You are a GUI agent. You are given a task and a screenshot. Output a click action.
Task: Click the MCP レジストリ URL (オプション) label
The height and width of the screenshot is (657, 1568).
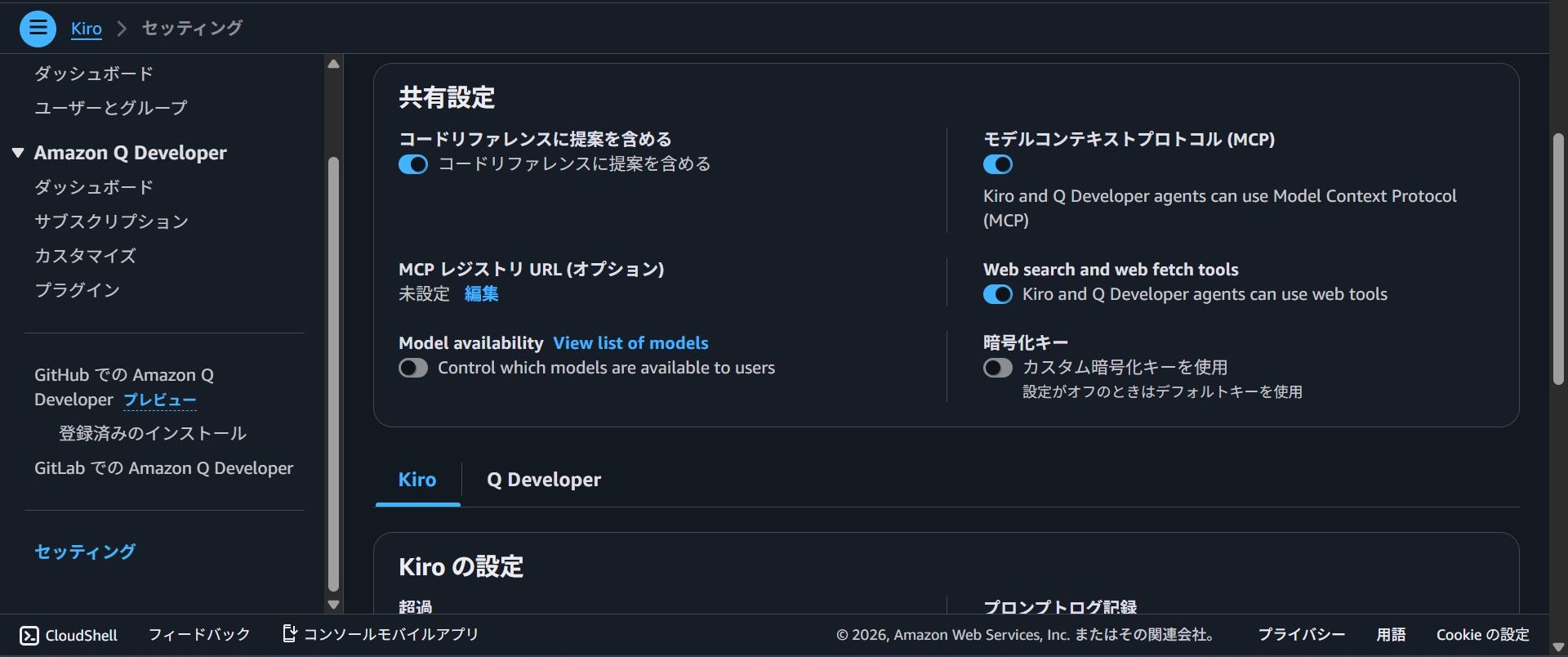click(532, 270)
